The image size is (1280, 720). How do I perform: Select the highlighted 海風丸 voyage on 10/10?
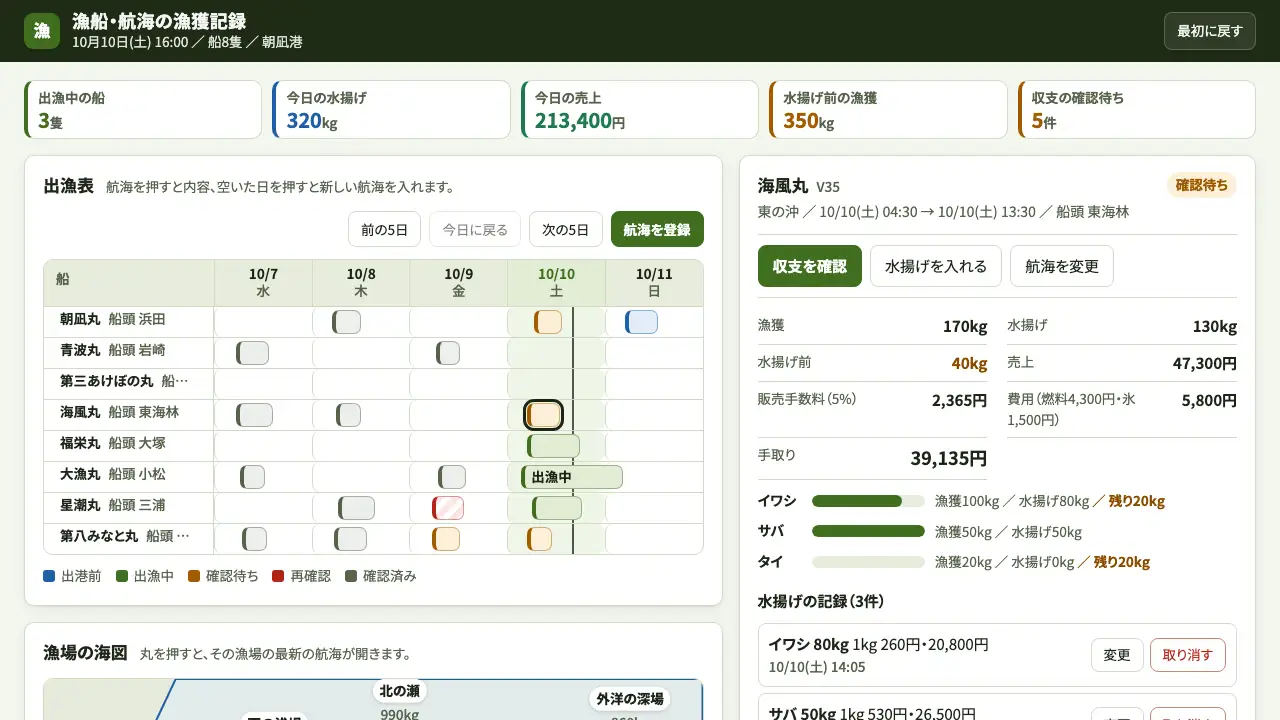[543, 415]
